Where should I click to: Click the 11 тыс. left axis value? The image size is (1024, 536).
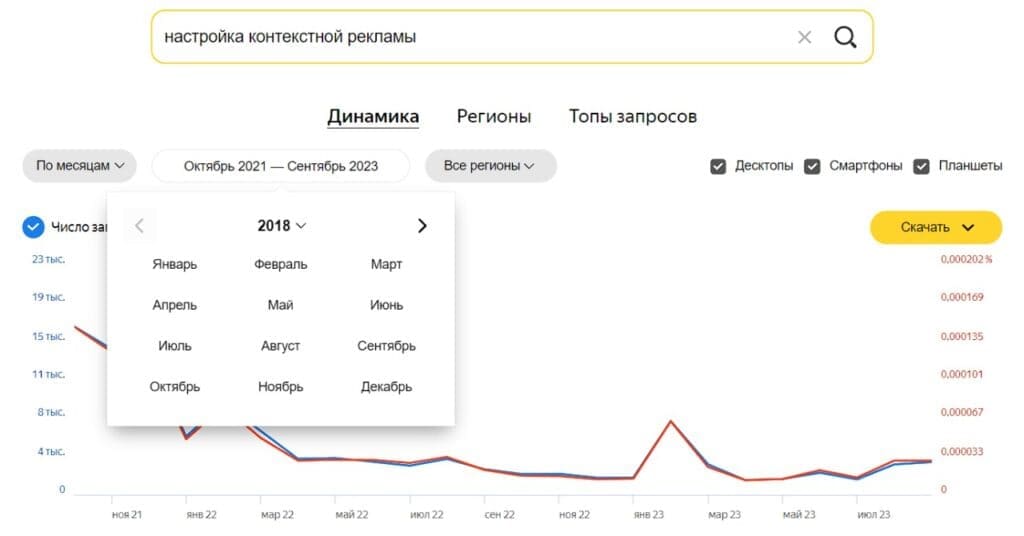click(48, 374)
